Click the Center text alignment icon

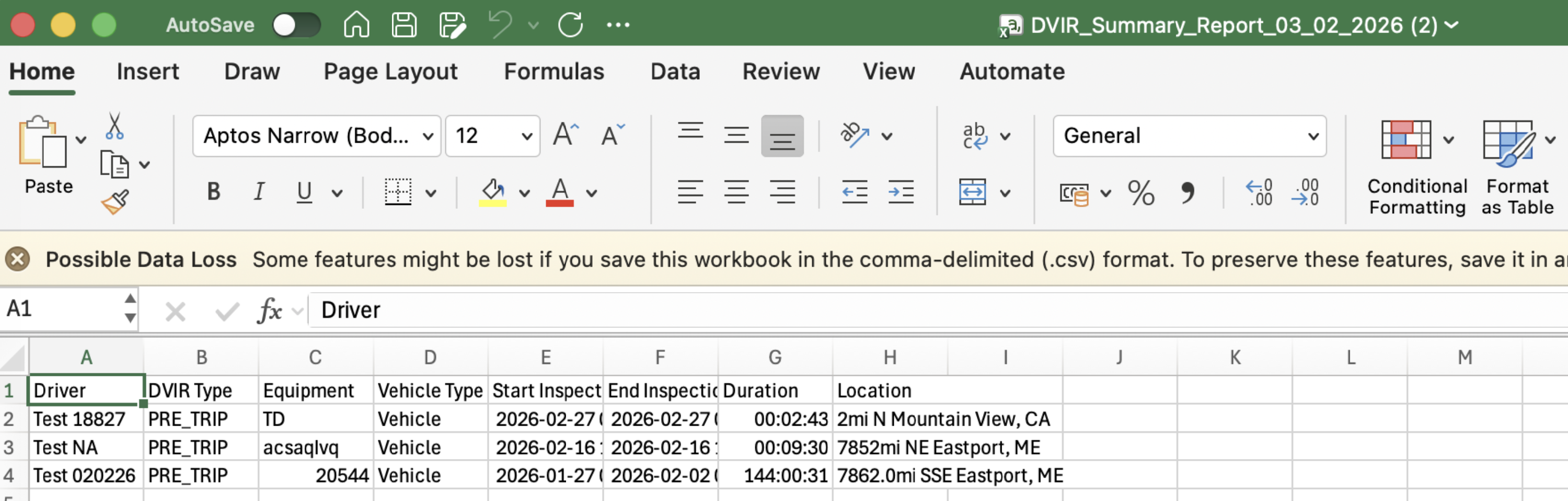pos(736,193)
